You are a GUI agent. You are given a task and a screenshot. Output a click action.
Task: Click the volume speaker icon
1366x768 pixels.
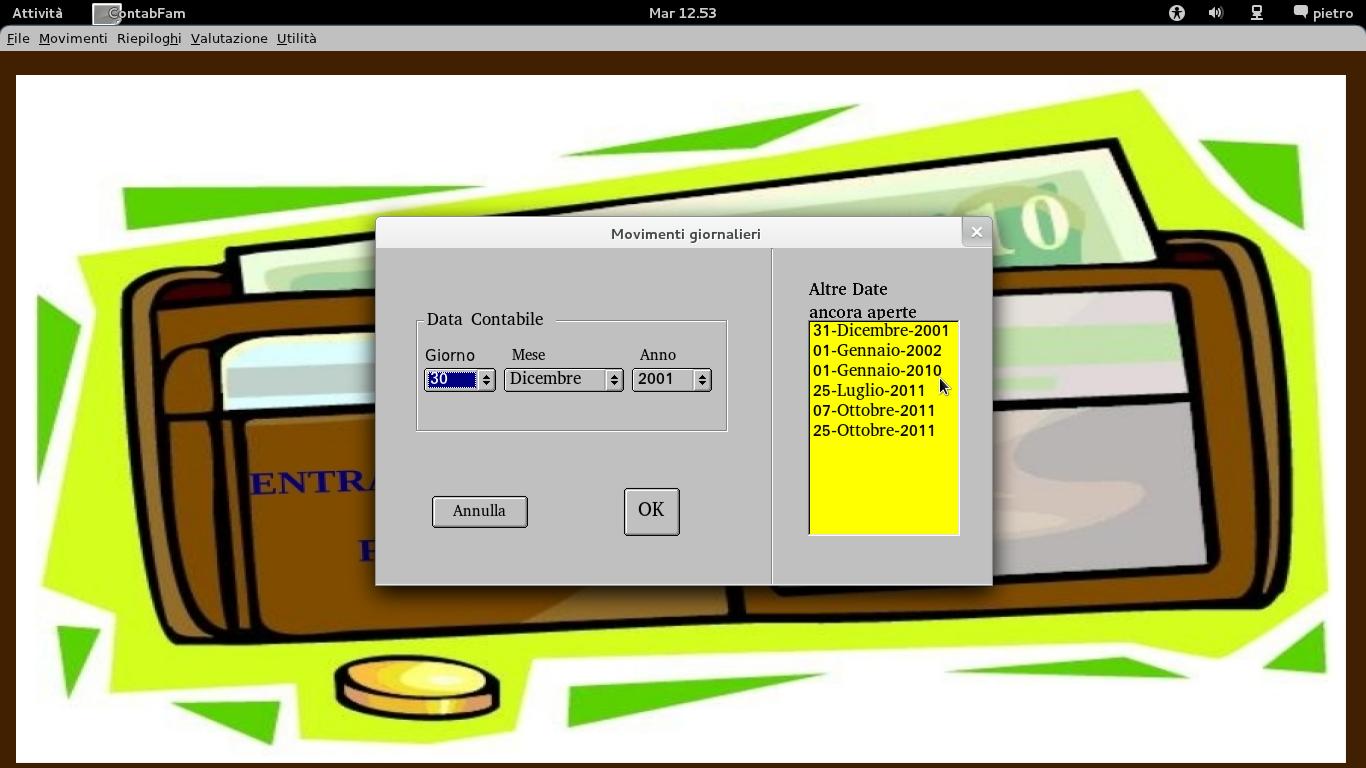point(1216,13)
